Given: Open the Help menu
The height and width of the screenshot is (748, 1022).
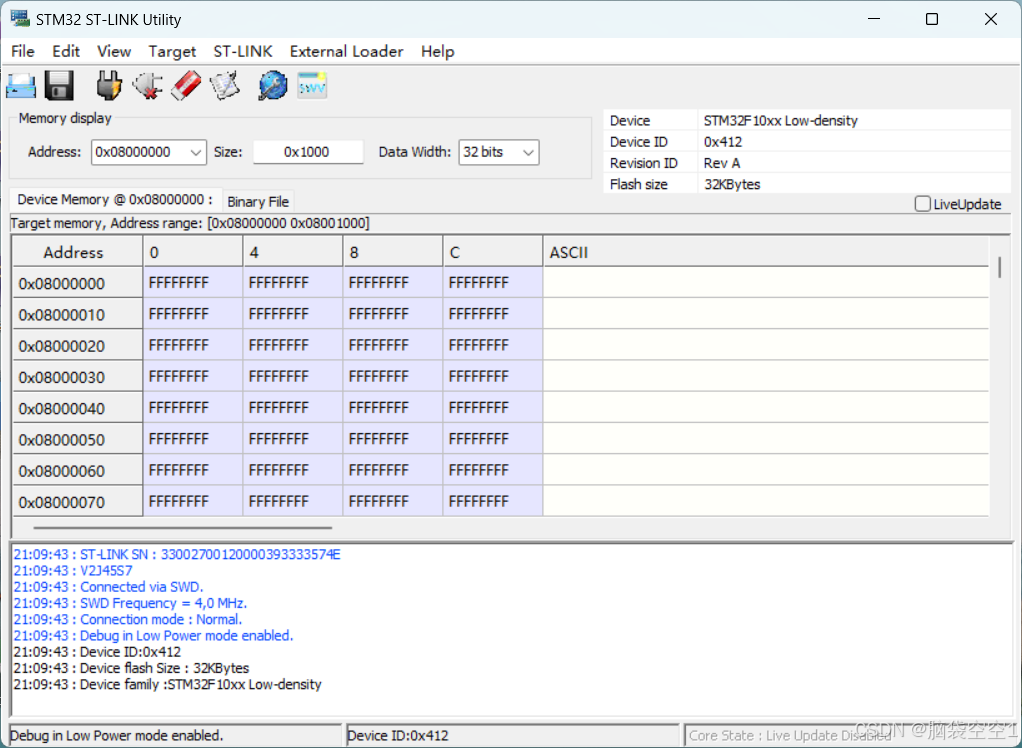Looking at the screenshot, I should coord(437,51).
